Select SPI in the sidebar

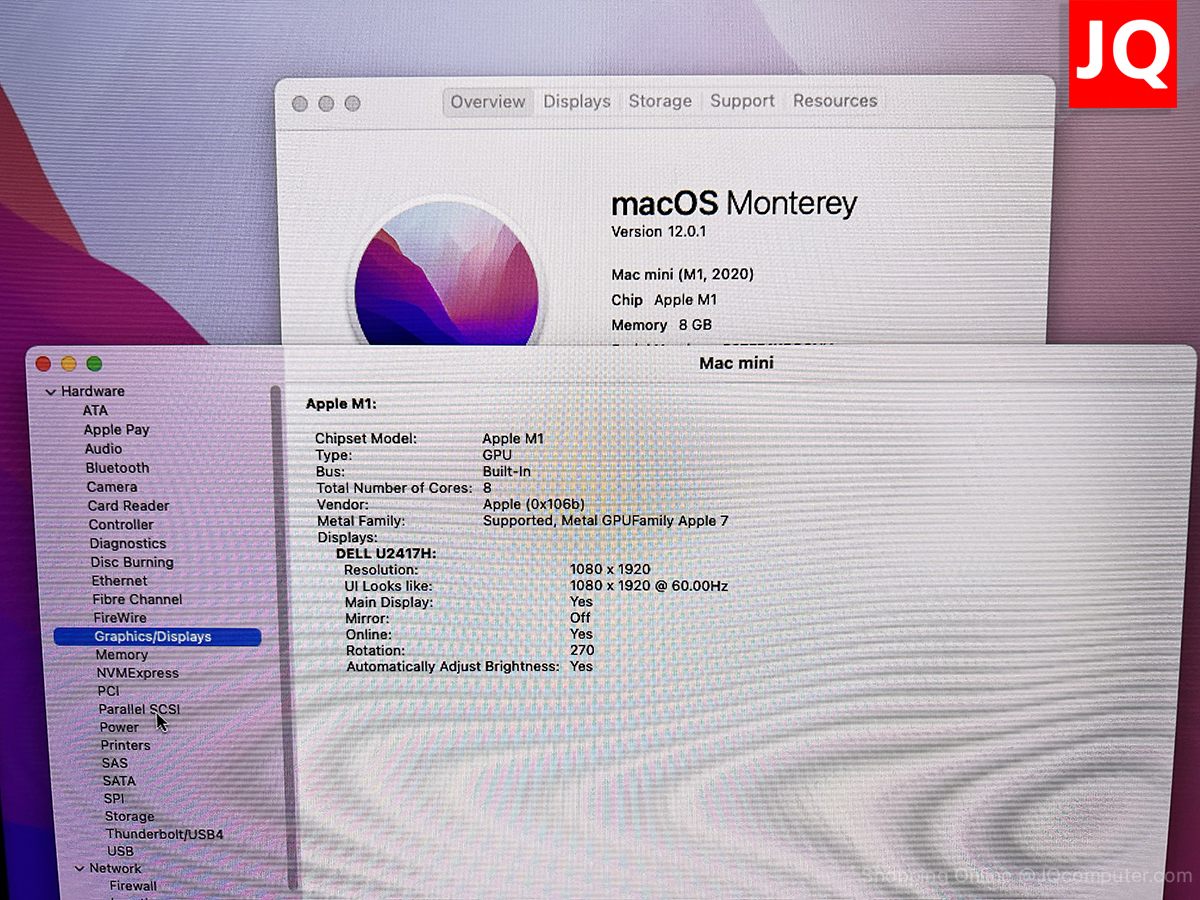(x=114, y=799)
